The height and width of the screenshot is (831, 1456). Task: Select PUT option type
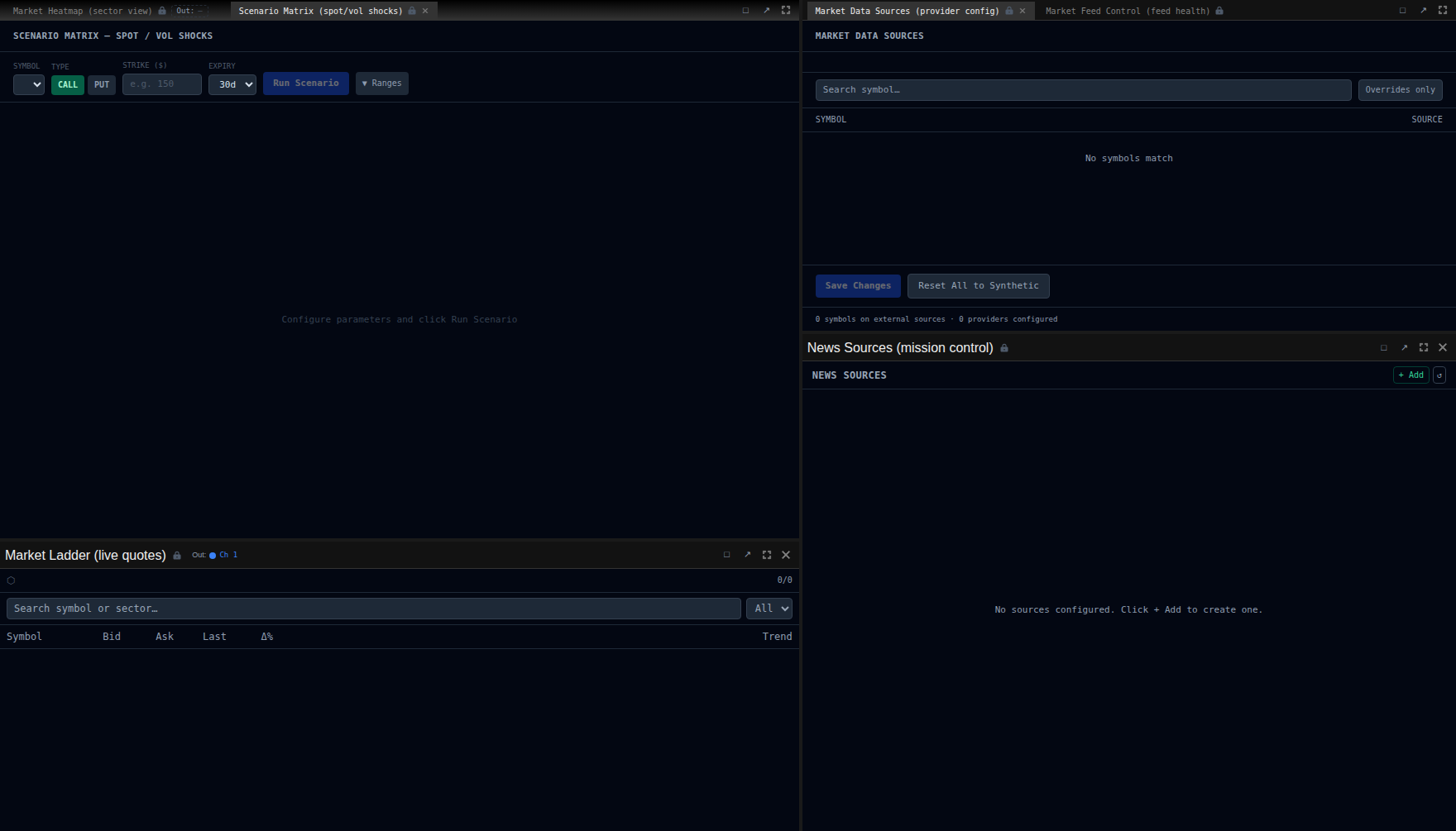[x=102, y=84]
